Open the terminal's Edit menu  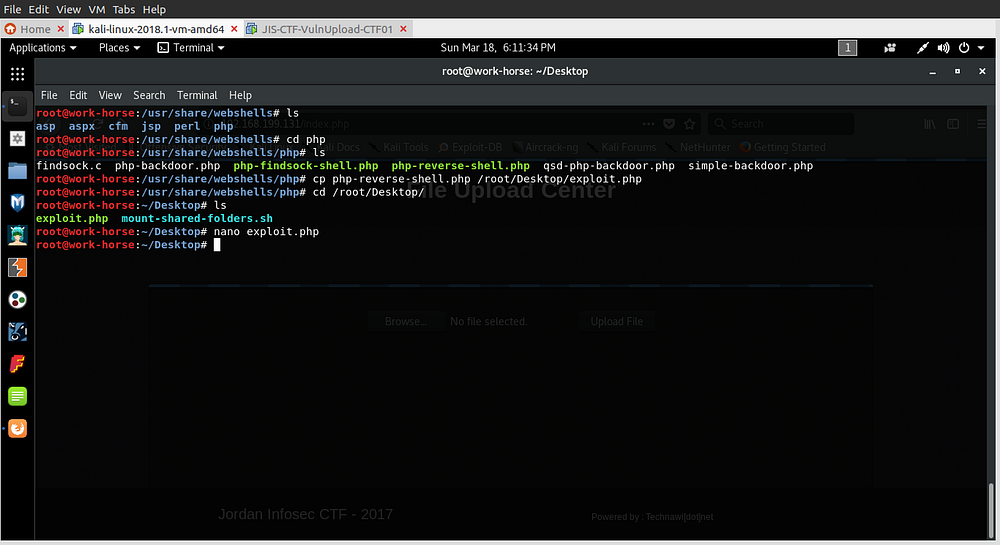[x=78, y=95]
